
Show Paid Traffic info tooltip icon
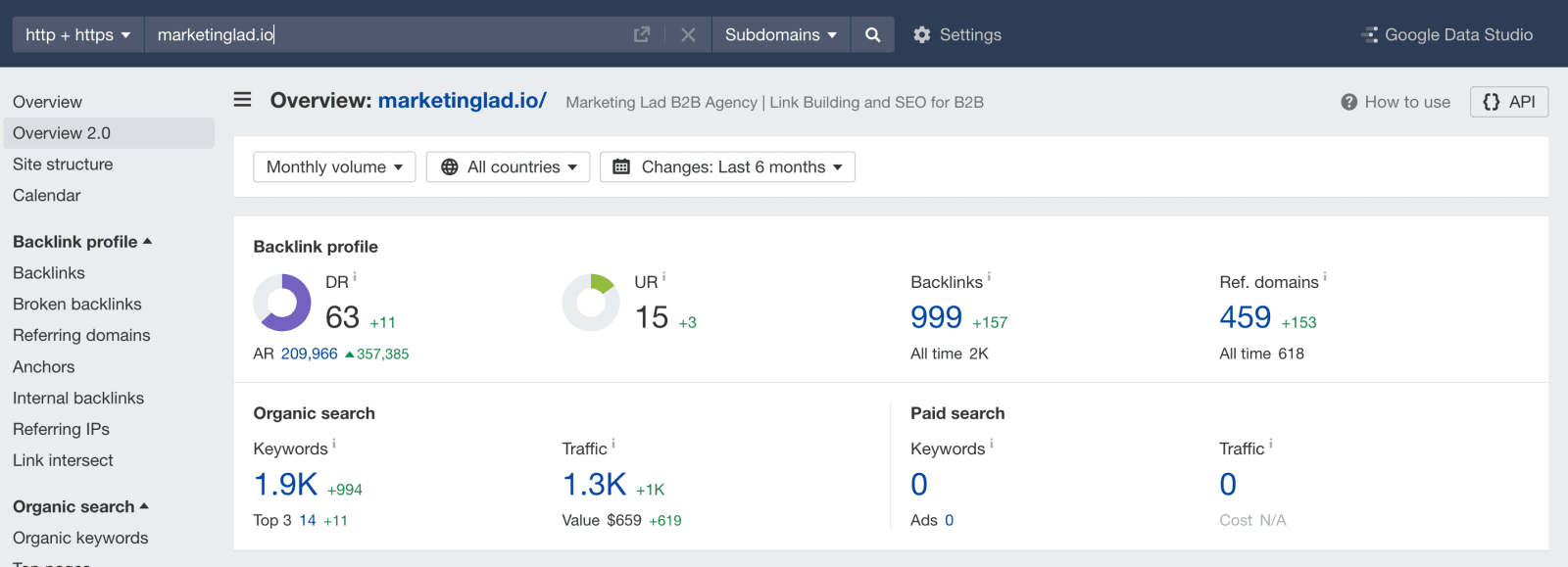tap(1271, 444)
